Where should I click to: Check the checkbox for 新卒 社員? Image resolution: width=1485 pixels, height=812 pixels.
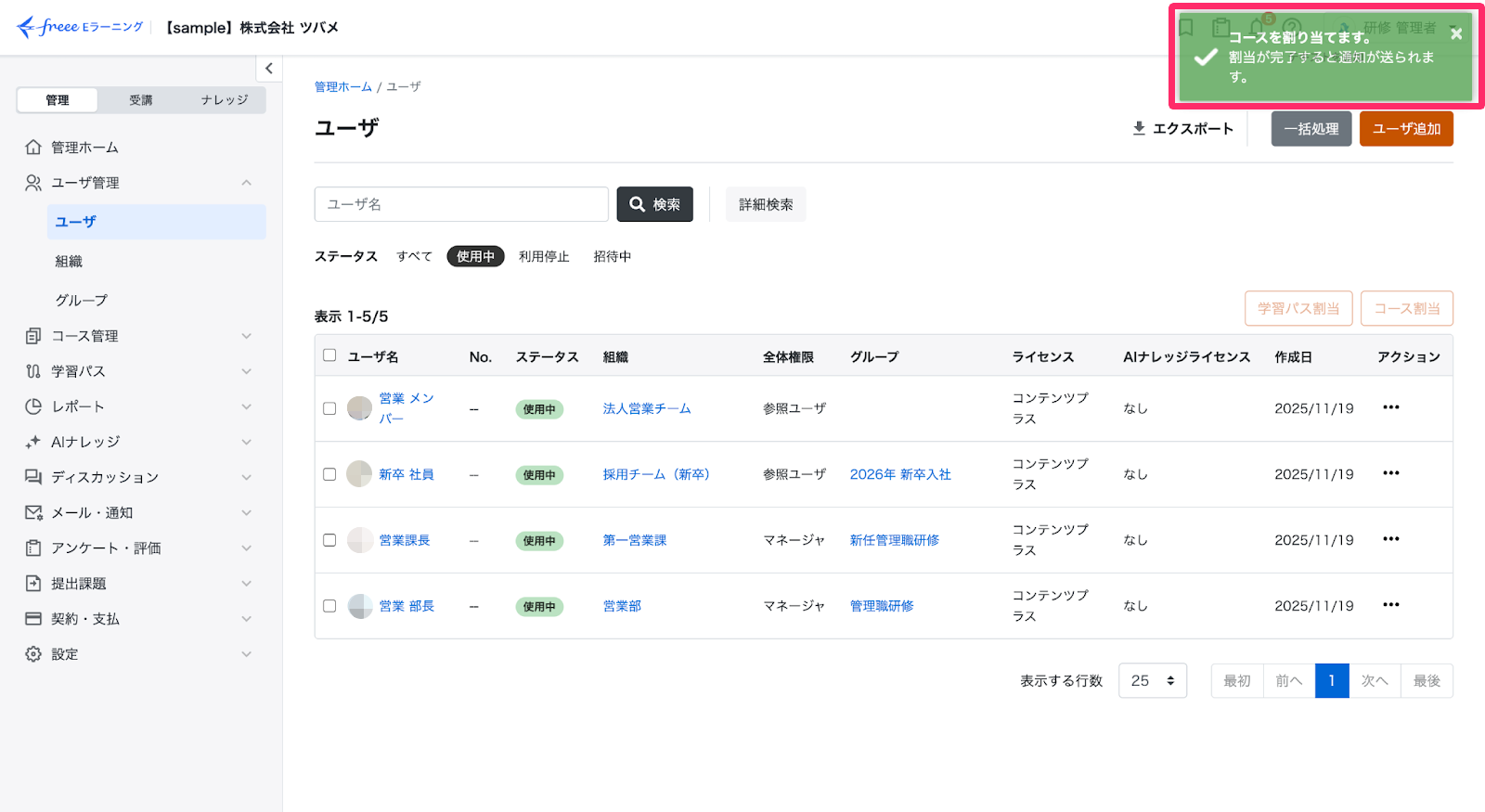coord(329,474)
